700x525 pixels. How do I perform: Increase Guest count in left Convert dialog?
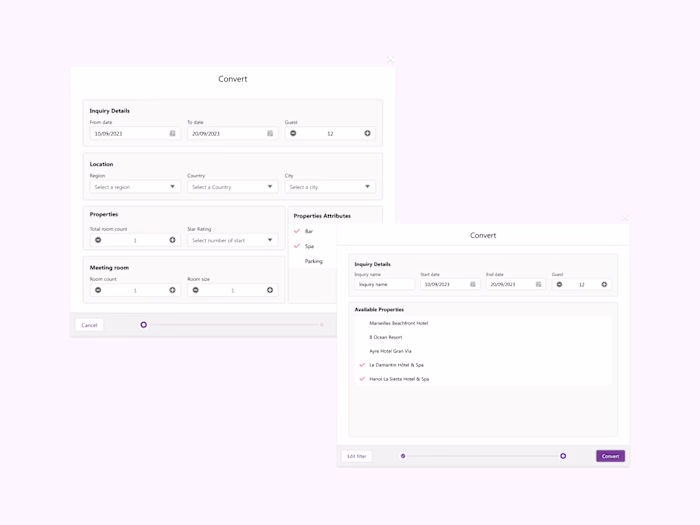point(367,133)
